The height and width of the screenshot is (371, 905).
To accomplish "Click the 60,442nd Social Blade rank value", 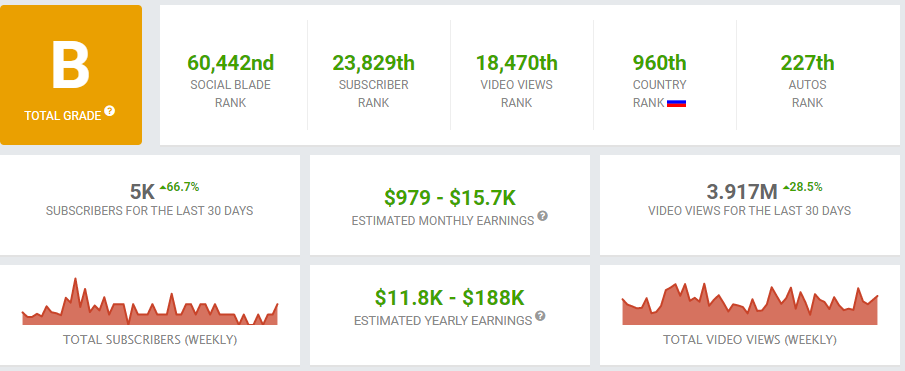I will click(x=230, y=62).
